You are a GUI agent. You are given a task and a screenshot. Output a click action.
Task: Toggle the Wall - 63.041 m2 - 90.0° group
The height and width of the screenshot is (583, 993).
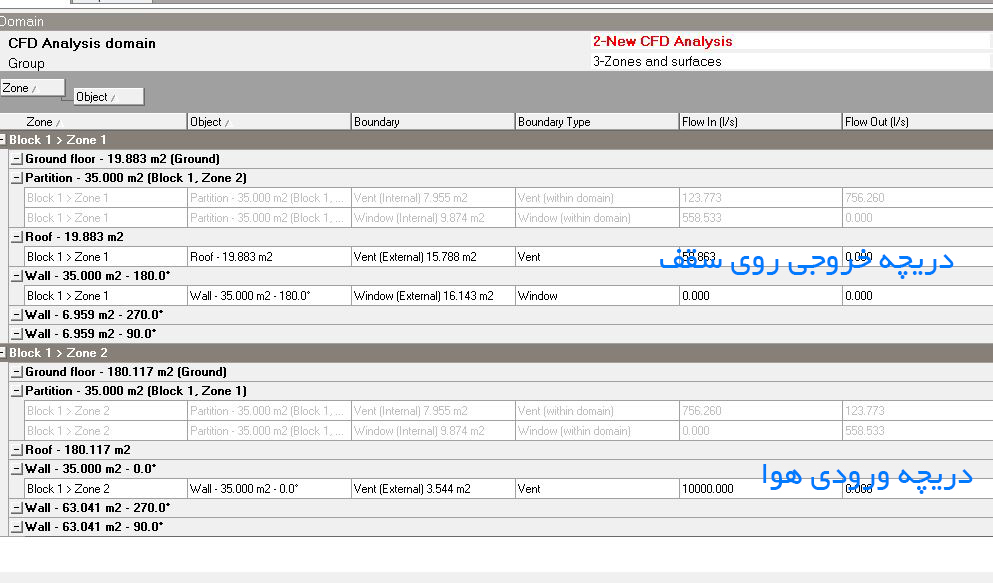[x=17, y=527]
